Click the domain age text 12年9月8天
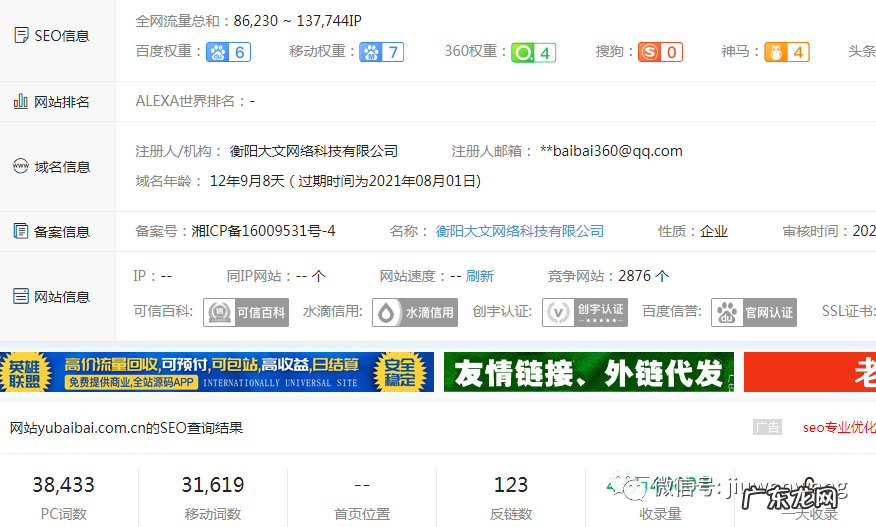The width and height of the screenshot is (876, 527). (247, 181)
